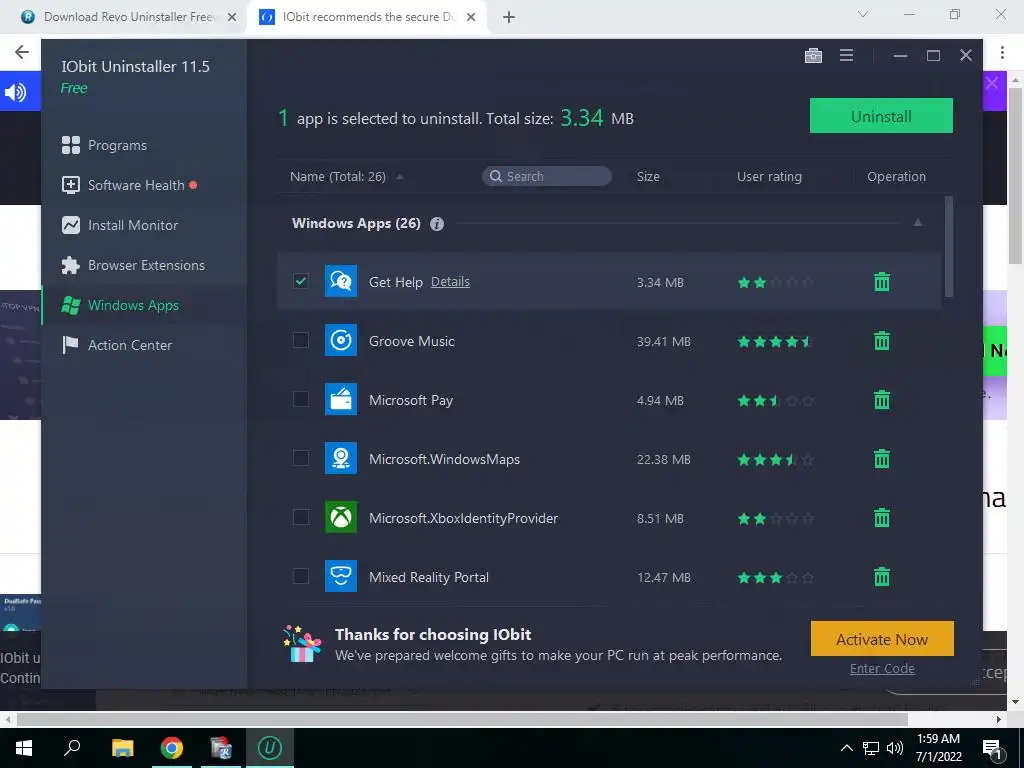
Task: Click the trash icon for Microsoft Pay
Action: click(882, 400)
